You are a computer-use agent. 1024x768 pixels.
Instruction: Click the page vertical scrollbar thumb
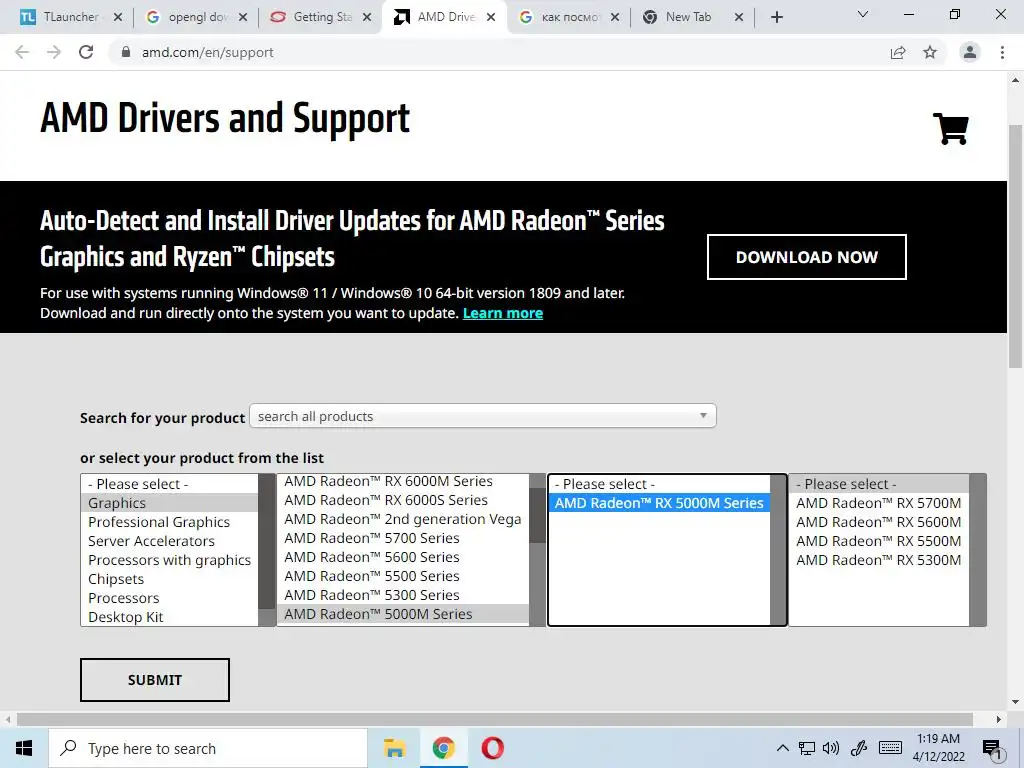[1016, 246]
